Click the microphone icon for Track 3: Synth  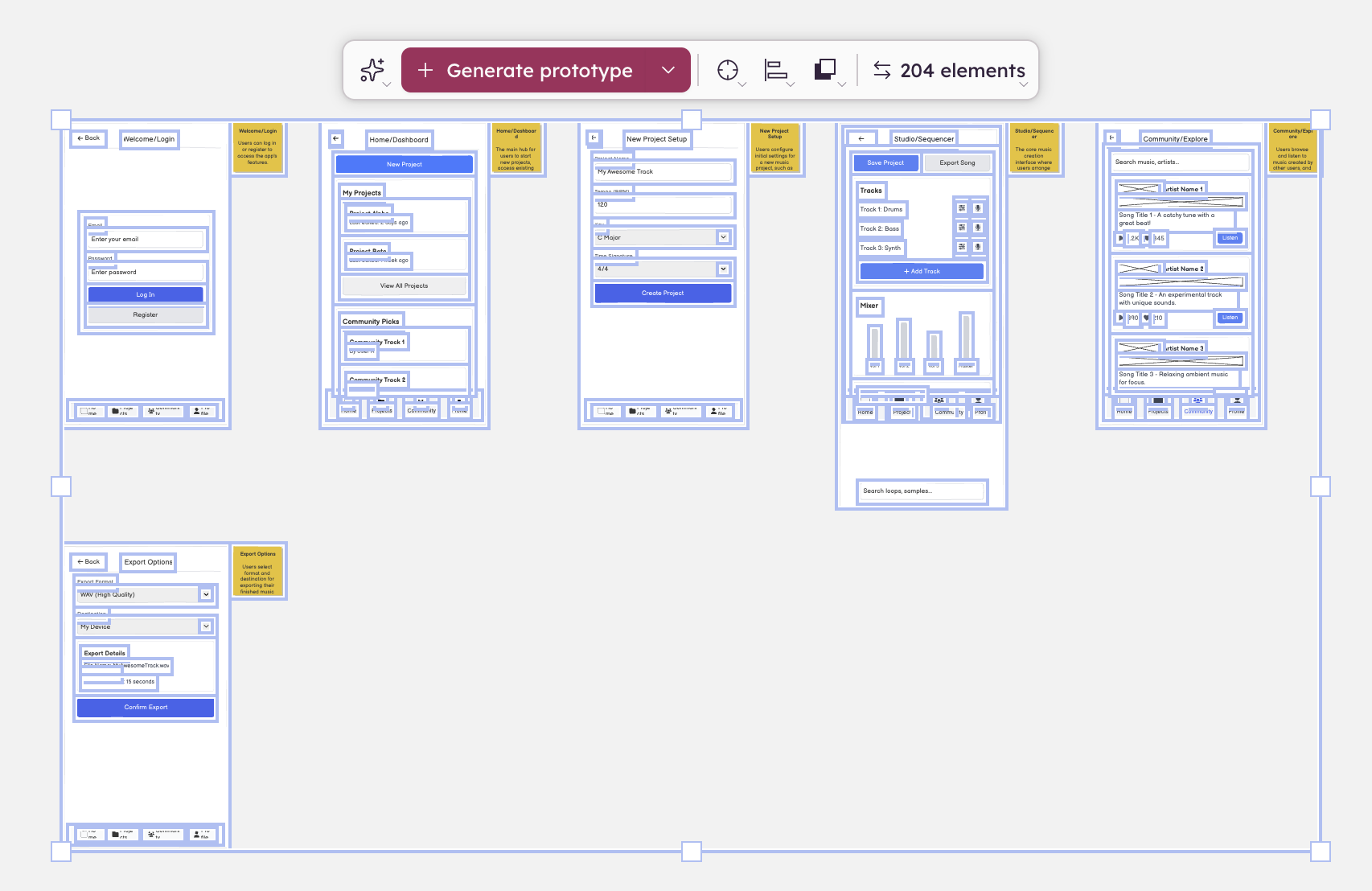click(x=978, y=247)
